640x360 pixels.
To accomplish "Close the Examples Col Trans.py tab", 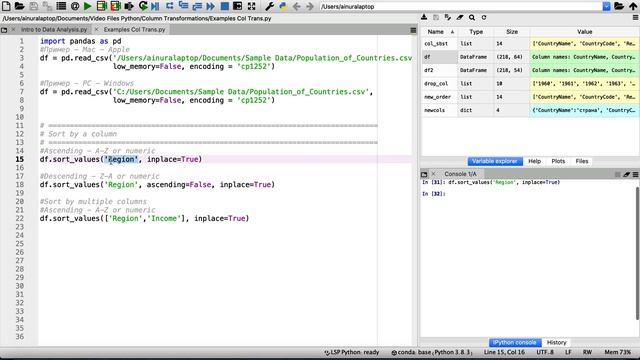I will 97,29.
